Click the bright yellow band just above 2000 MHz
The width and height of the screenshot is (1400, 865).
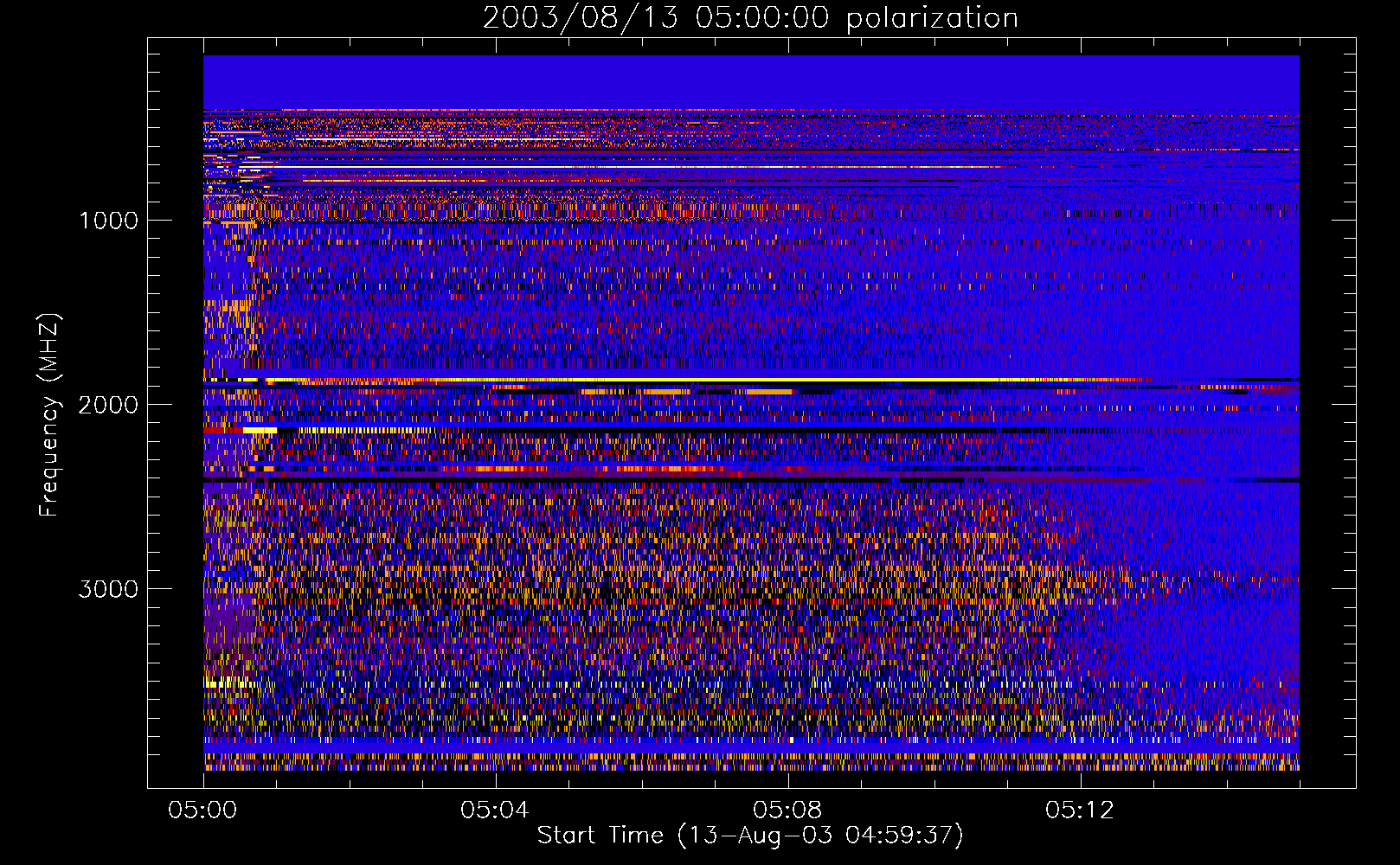point(675,380)
